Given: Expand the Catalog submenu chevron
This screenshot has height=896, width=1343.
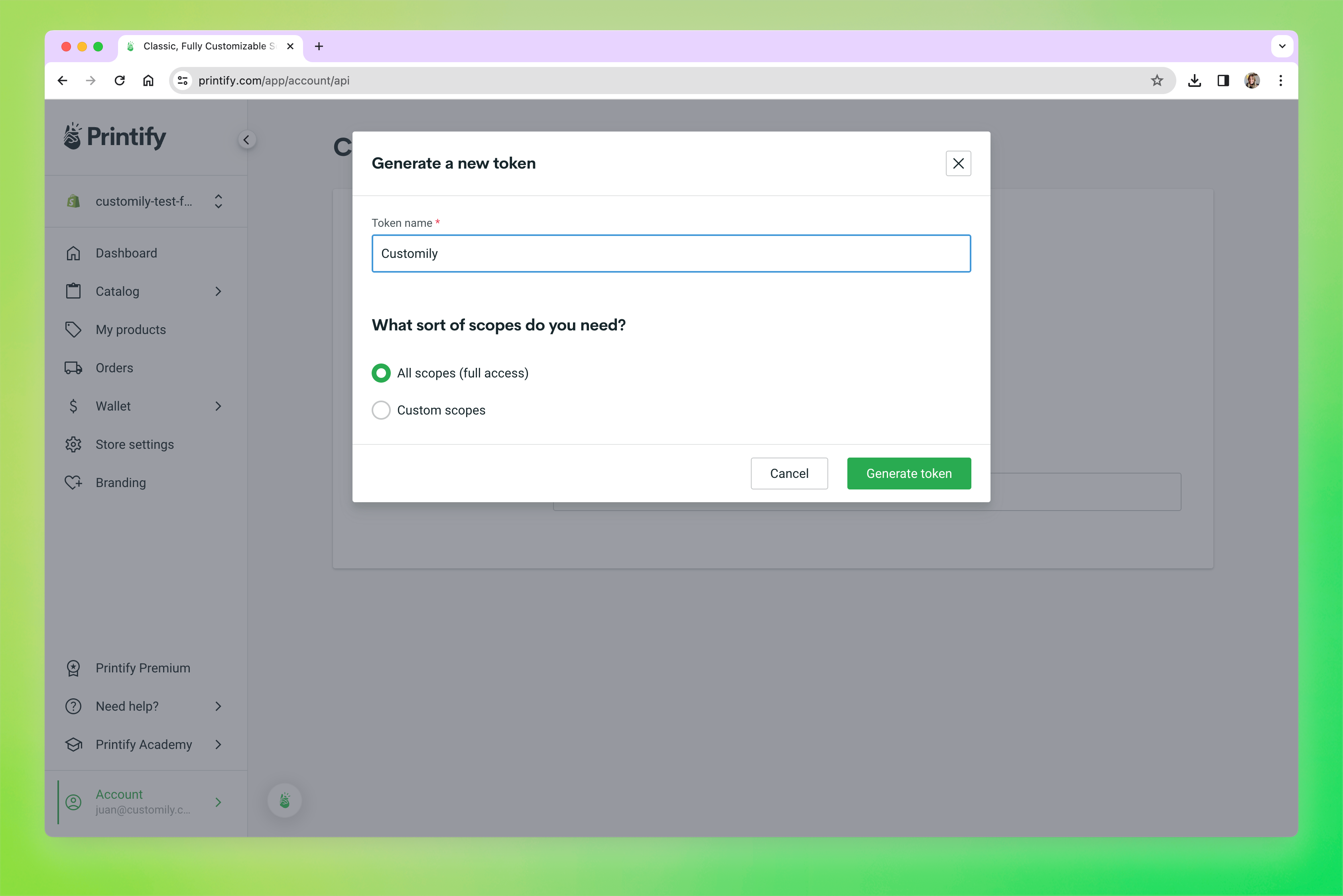Looking at the screenshot, I should pos(218,291).
